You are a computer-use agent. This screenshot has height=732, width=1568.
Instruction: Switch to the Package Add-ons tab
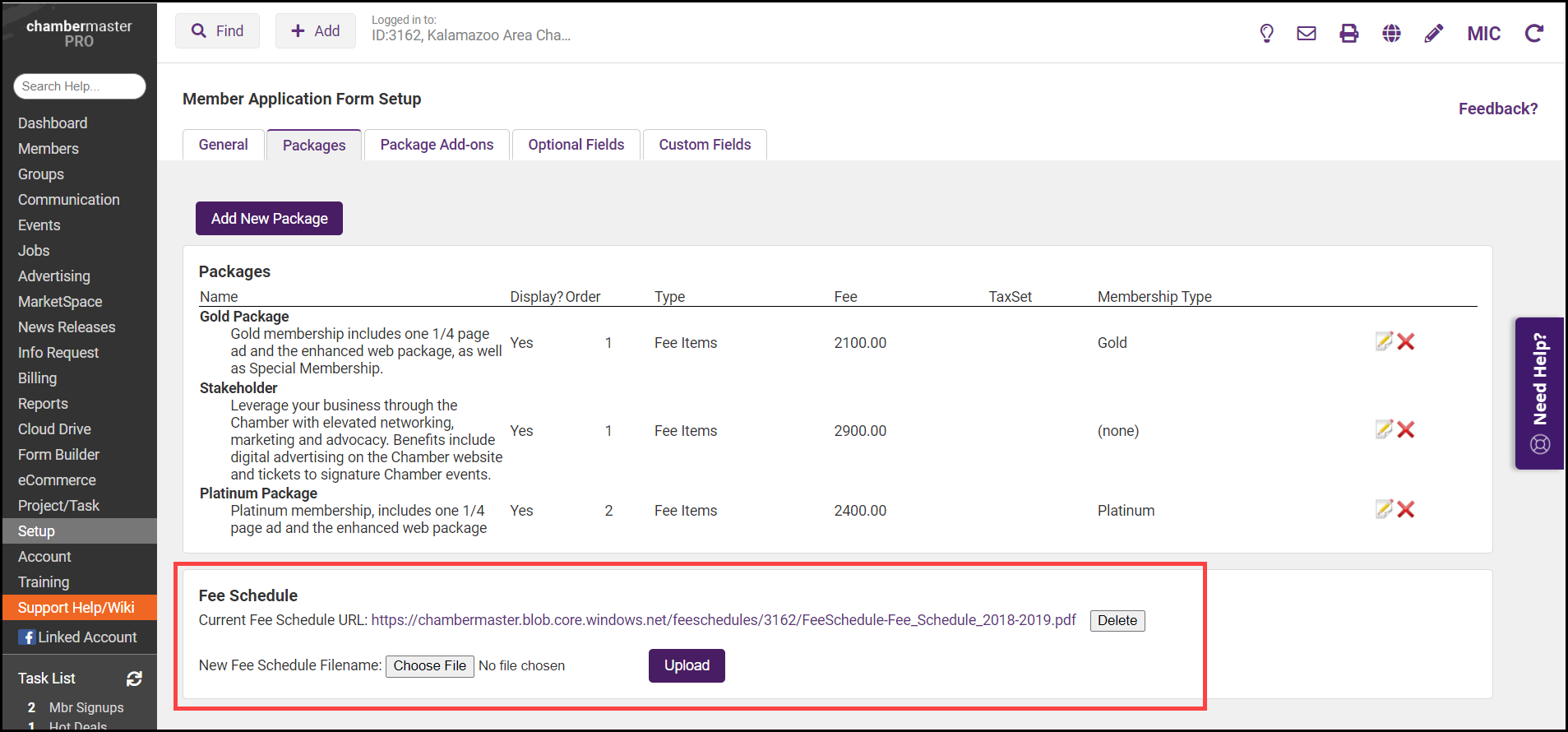437,145
